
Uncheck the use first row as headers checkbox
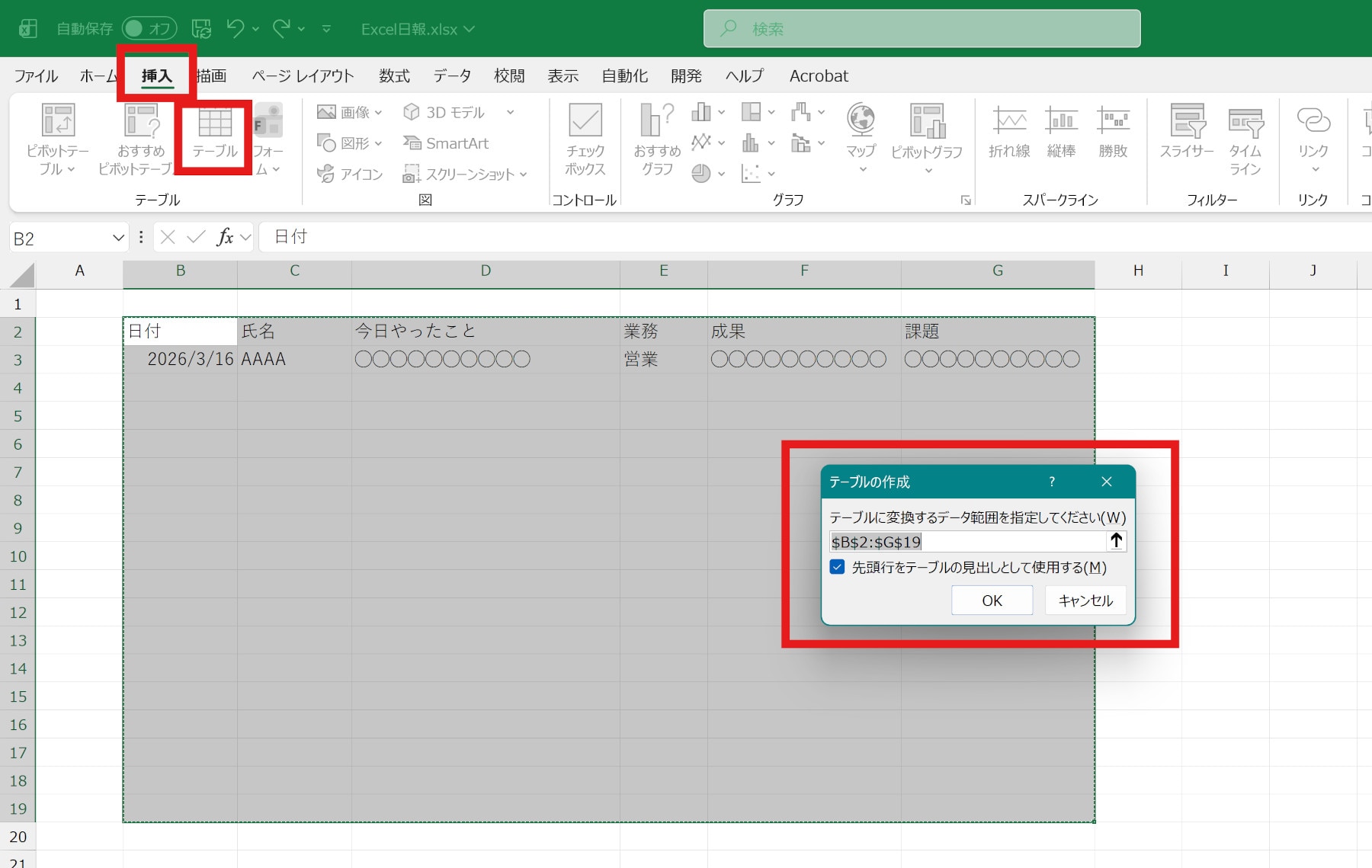click(838, 567)
